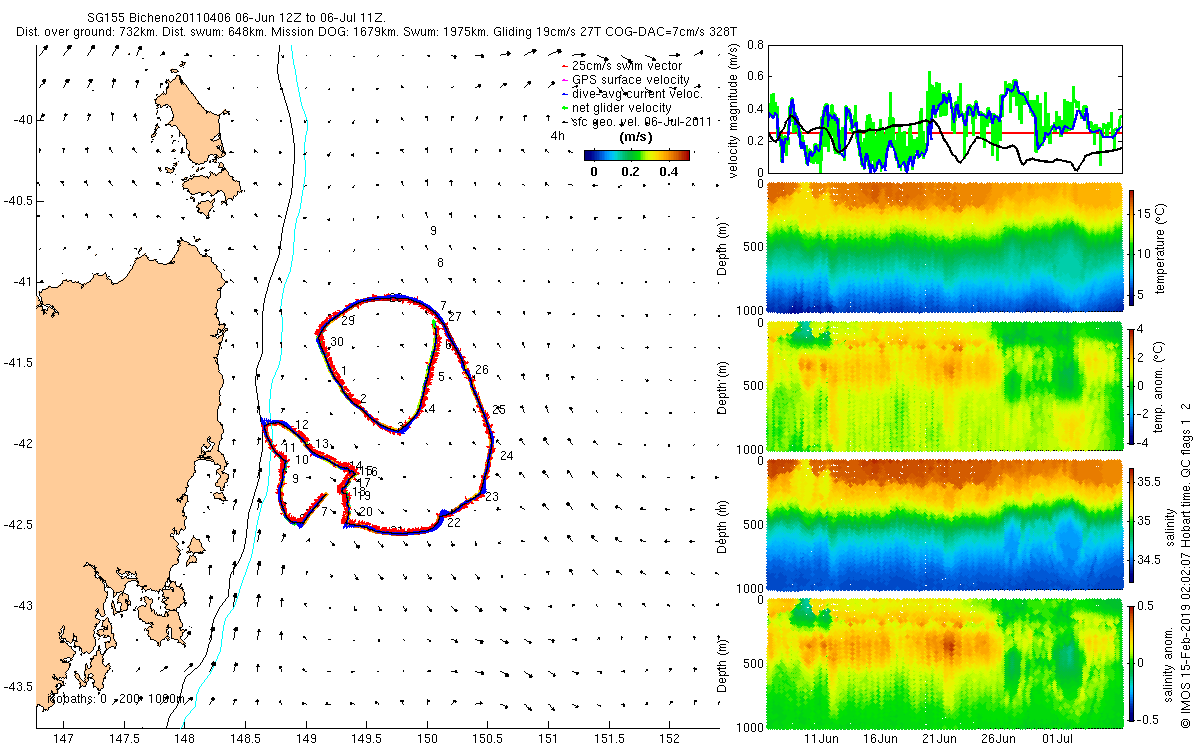Click the longitude tick '148'
This screenshot has width=1200, height=750.
coord(185,738)
